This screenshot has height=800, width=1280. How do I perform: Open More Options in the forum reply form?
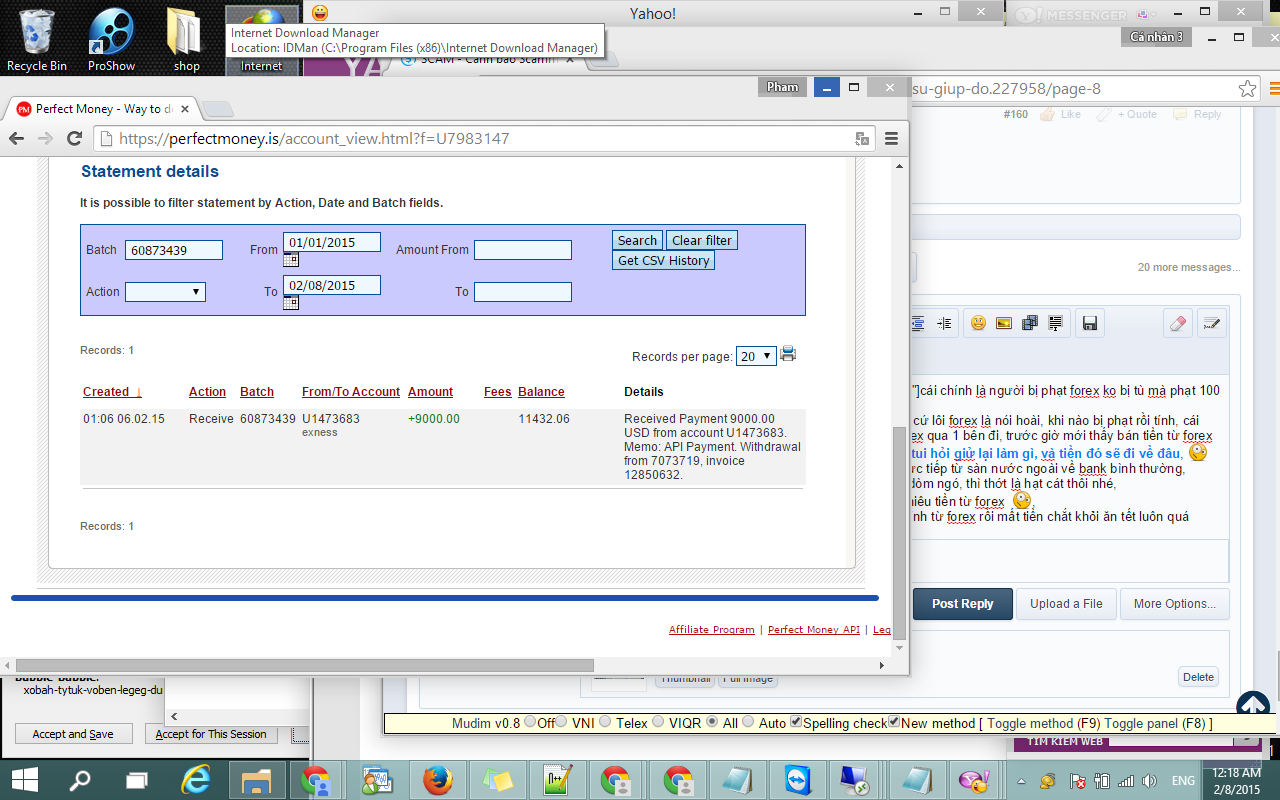(x=1175, y=604)
